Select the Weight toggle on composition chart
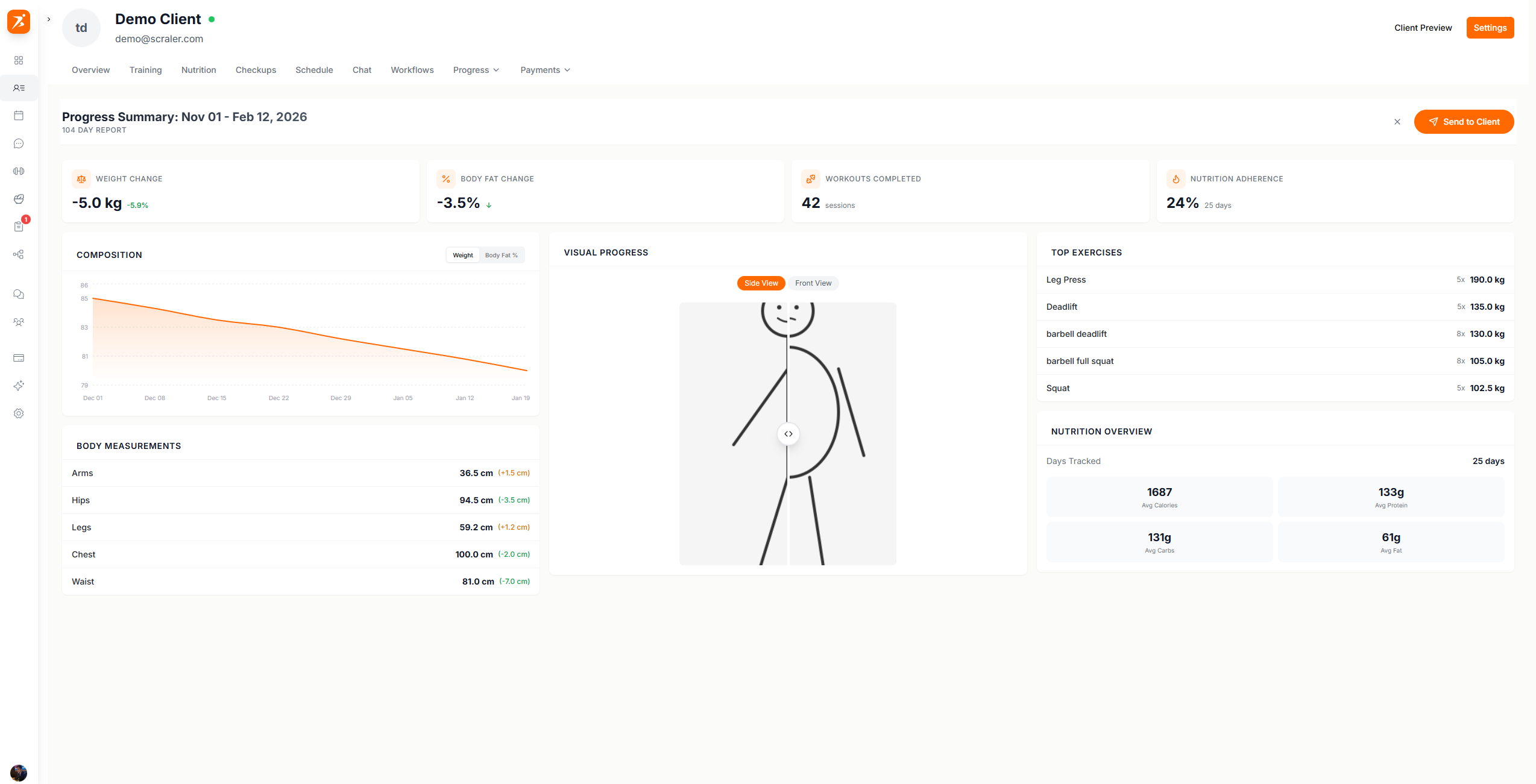 462,255
